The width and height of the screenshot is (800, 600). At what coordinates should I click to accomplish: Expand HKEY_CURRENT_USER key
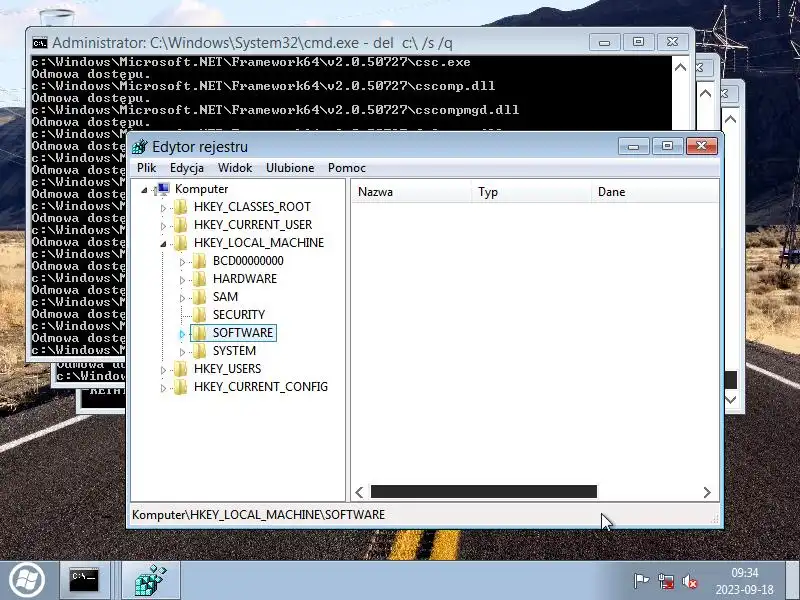(x=163, y=226)
